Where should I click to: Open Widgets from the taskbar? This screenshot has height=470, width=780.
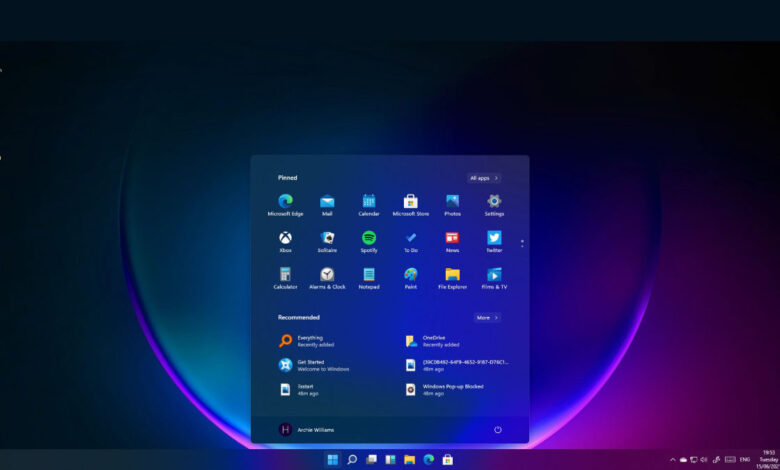tap(390, 460)
